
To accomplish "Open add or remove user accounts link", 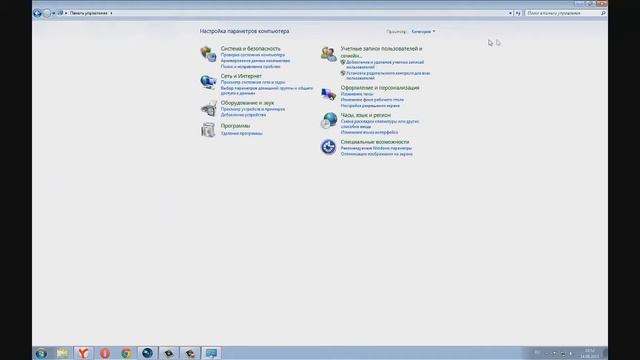I will 385,64.
